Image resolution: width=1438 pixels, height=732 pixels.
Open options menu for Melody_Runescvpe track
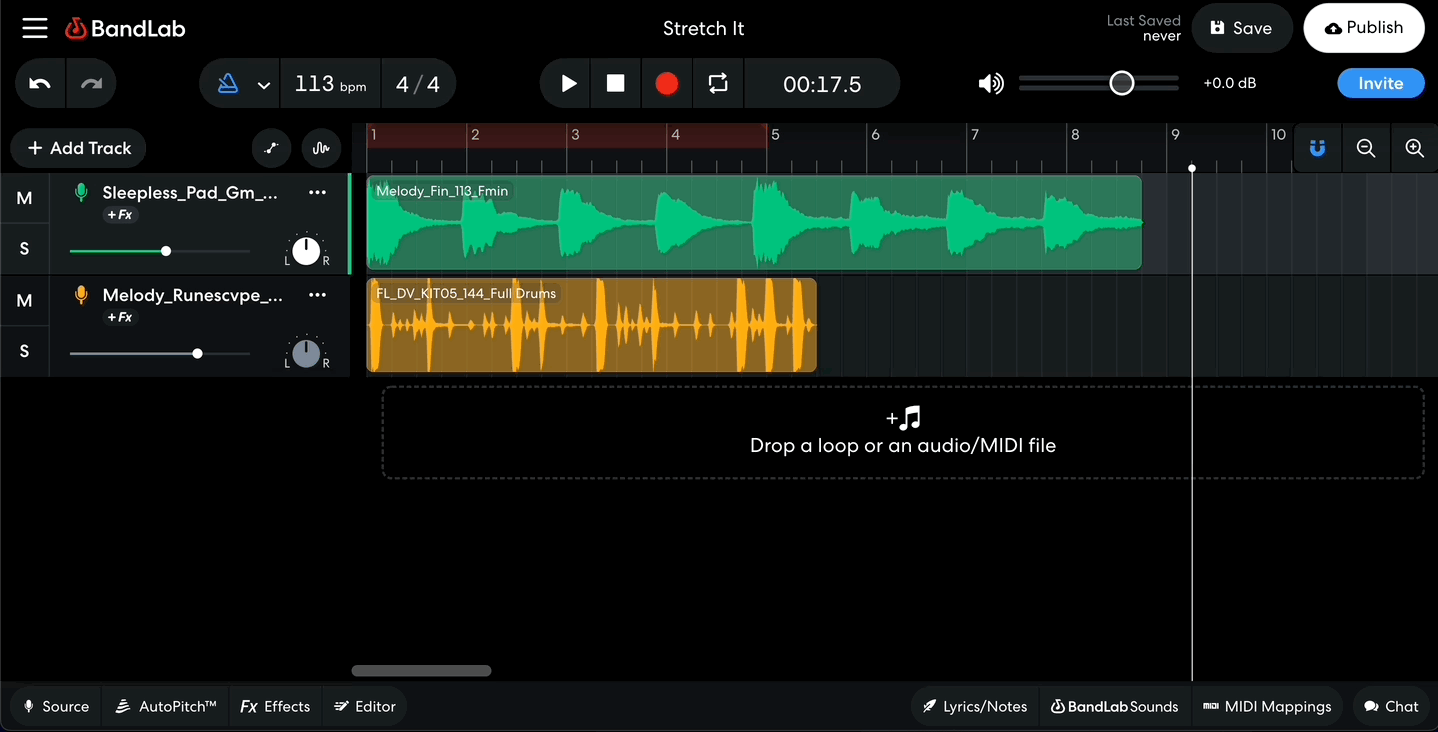(317, 295)
